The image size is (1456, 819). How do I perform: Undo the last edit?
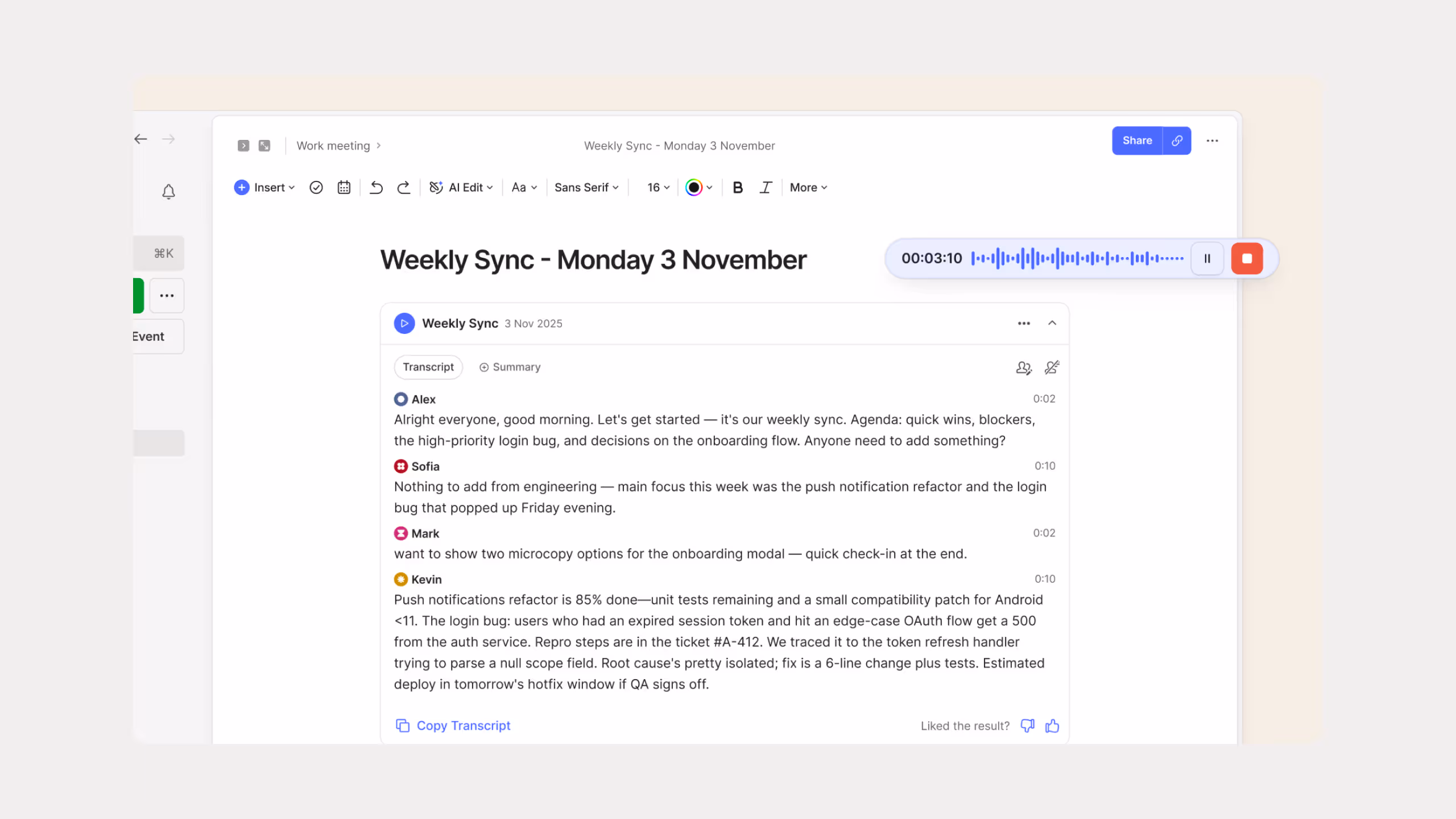375,187
